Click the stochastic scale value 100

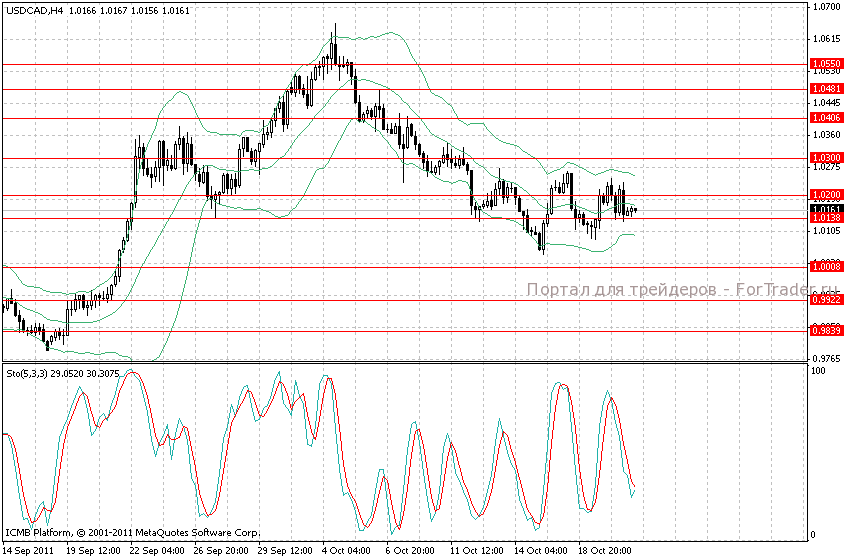(x=818, y=371)
